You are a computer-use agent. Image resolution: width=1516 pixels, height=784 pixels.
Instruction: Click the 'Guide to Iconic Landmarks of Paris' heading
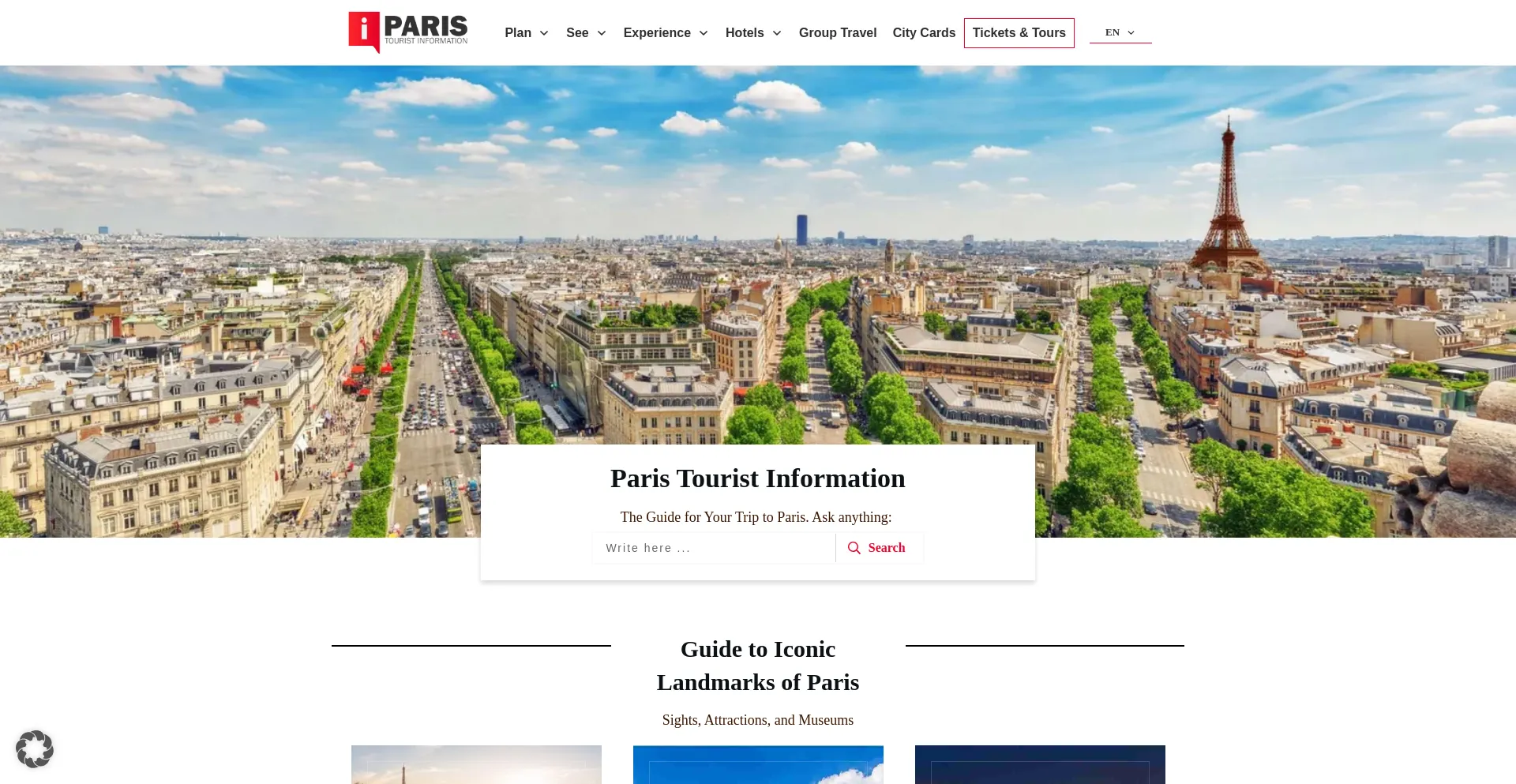(757, 666)
